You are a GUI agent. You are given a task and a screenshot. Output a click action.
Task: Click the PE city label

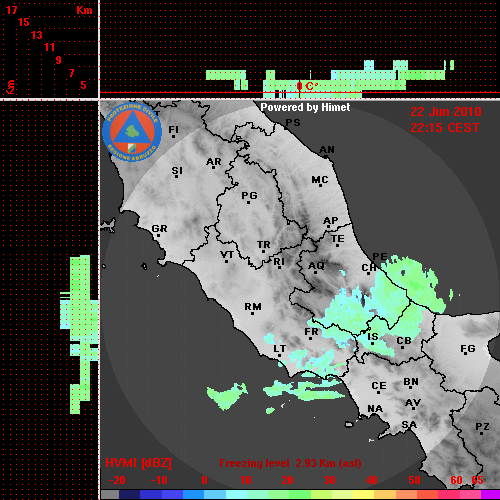[380, 256]
